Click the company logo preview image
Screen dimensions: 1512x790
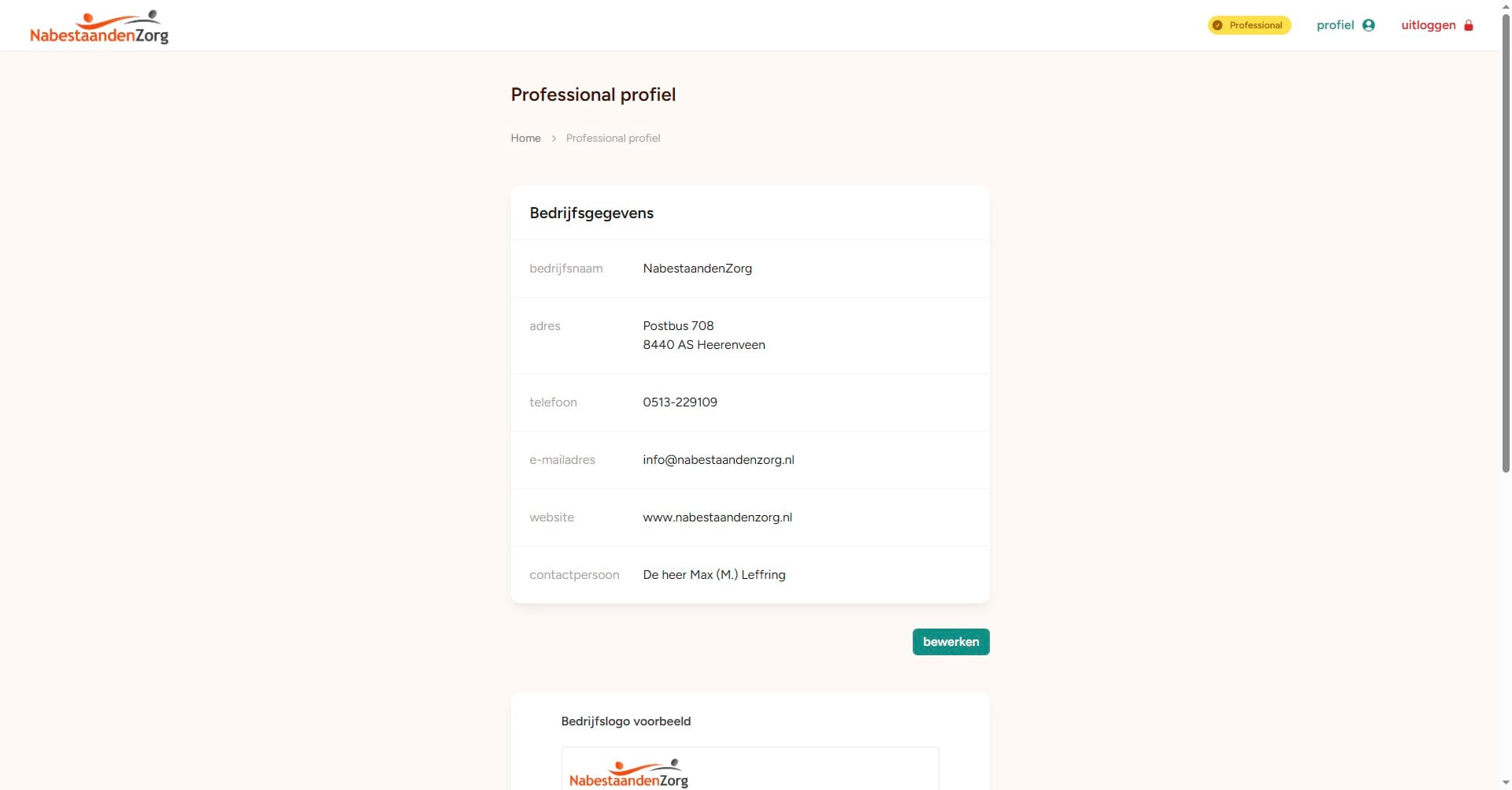(628, 773)
